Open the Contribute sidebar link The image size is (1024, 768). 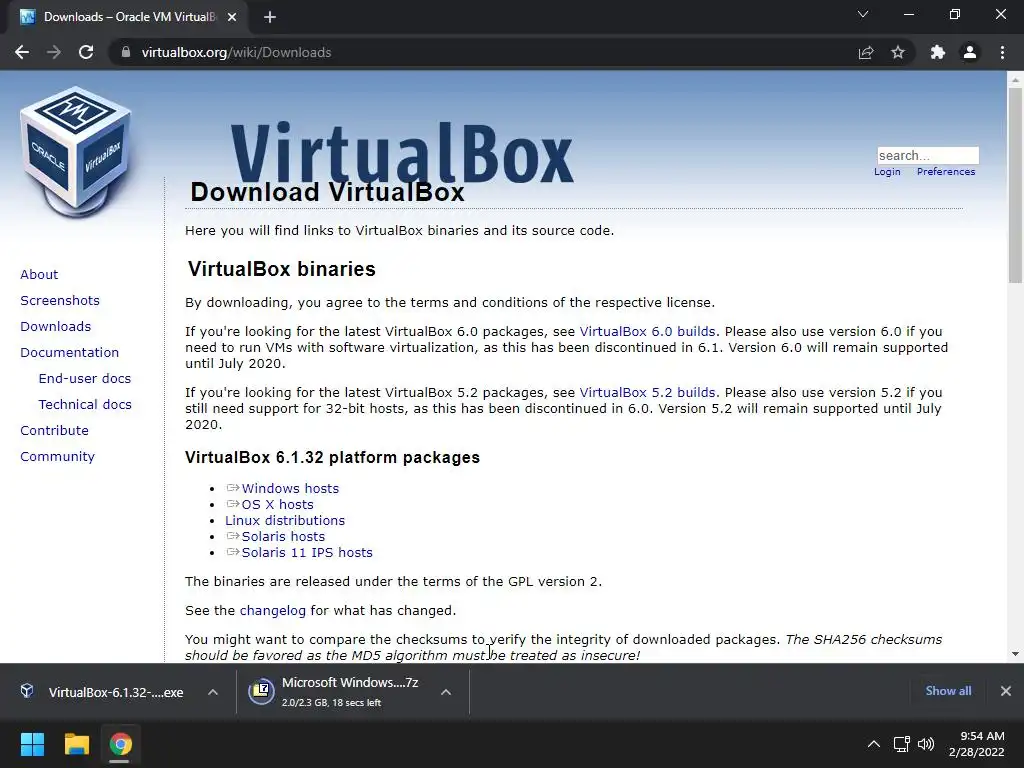click(x=54, y=431)
